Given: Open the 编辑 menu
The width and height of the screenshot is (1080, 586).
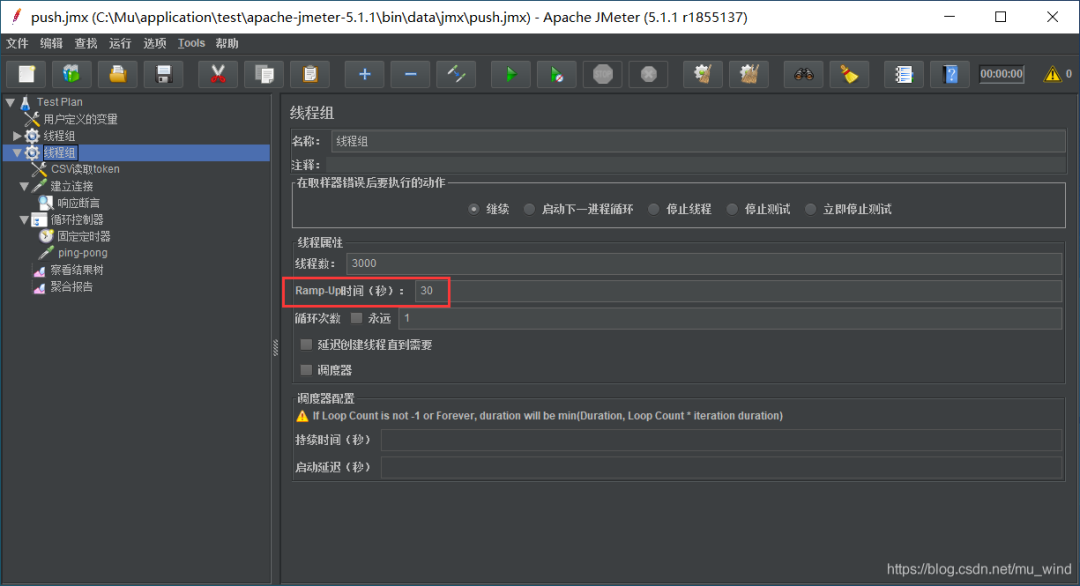Looking at the screenshot, I should tap(52, 43).
